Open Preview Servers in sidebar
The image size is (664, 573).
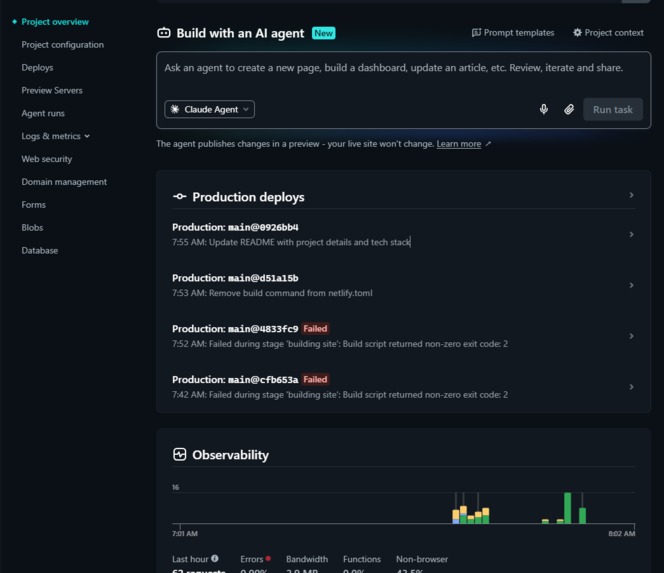point(52,90)
